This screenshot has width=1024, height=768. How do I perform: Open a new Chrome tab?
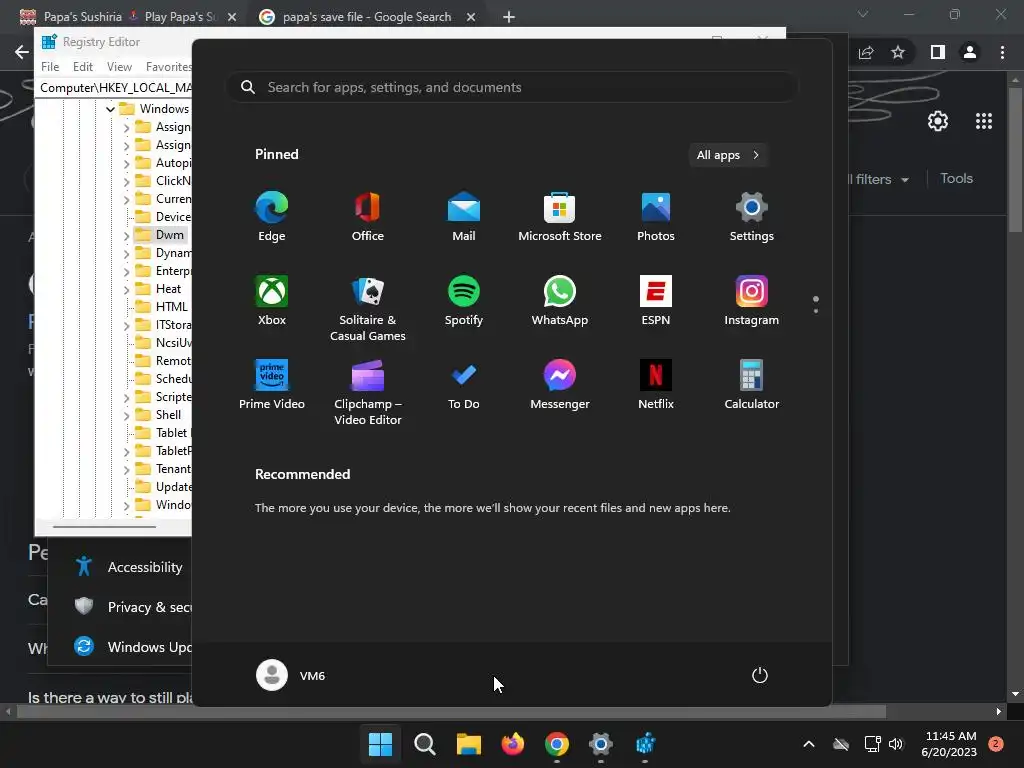coord(509,17)
